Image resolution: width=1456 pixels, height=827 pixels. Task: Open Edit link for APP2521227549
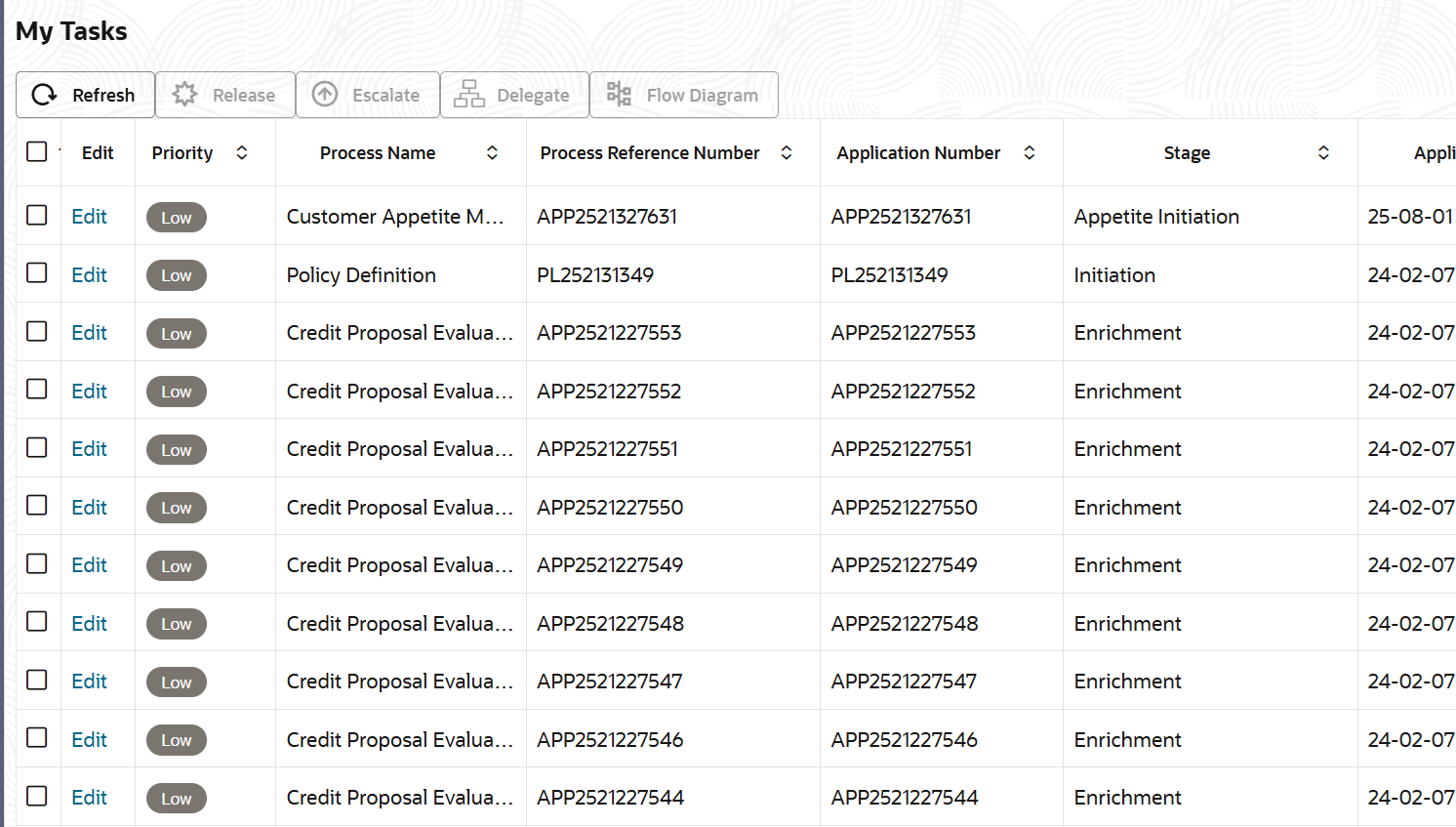(89, 565)
